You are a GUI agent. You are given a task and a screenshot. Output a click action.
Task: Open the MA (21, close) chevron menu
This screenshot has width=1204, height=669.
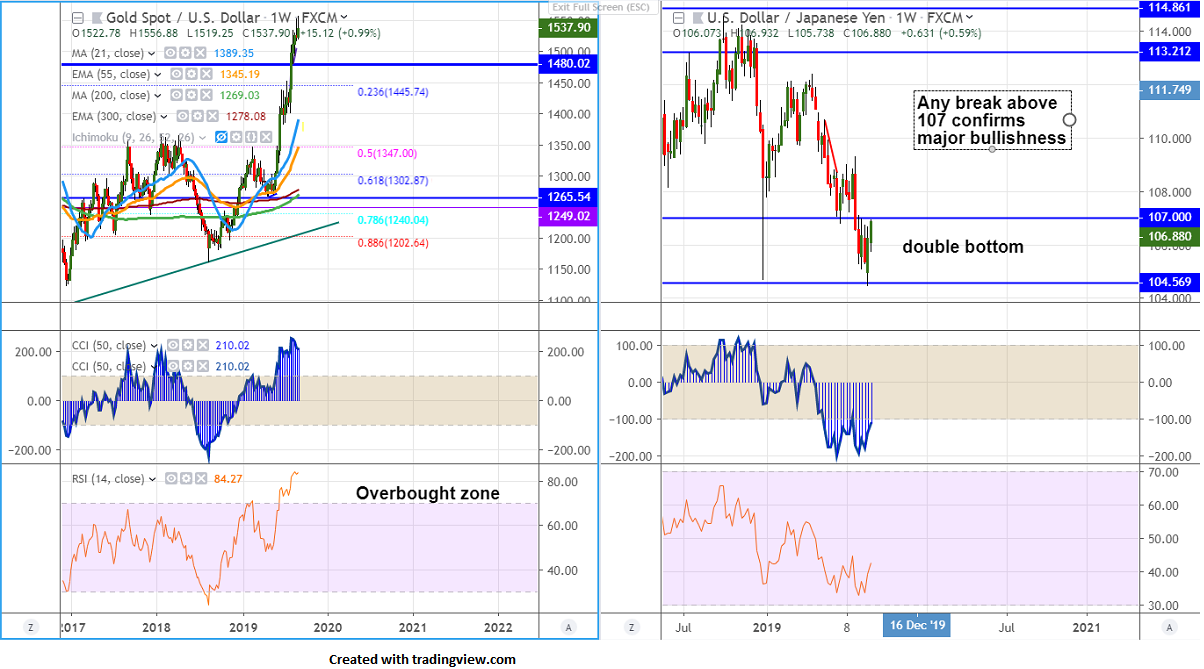(x=152, y=54)
